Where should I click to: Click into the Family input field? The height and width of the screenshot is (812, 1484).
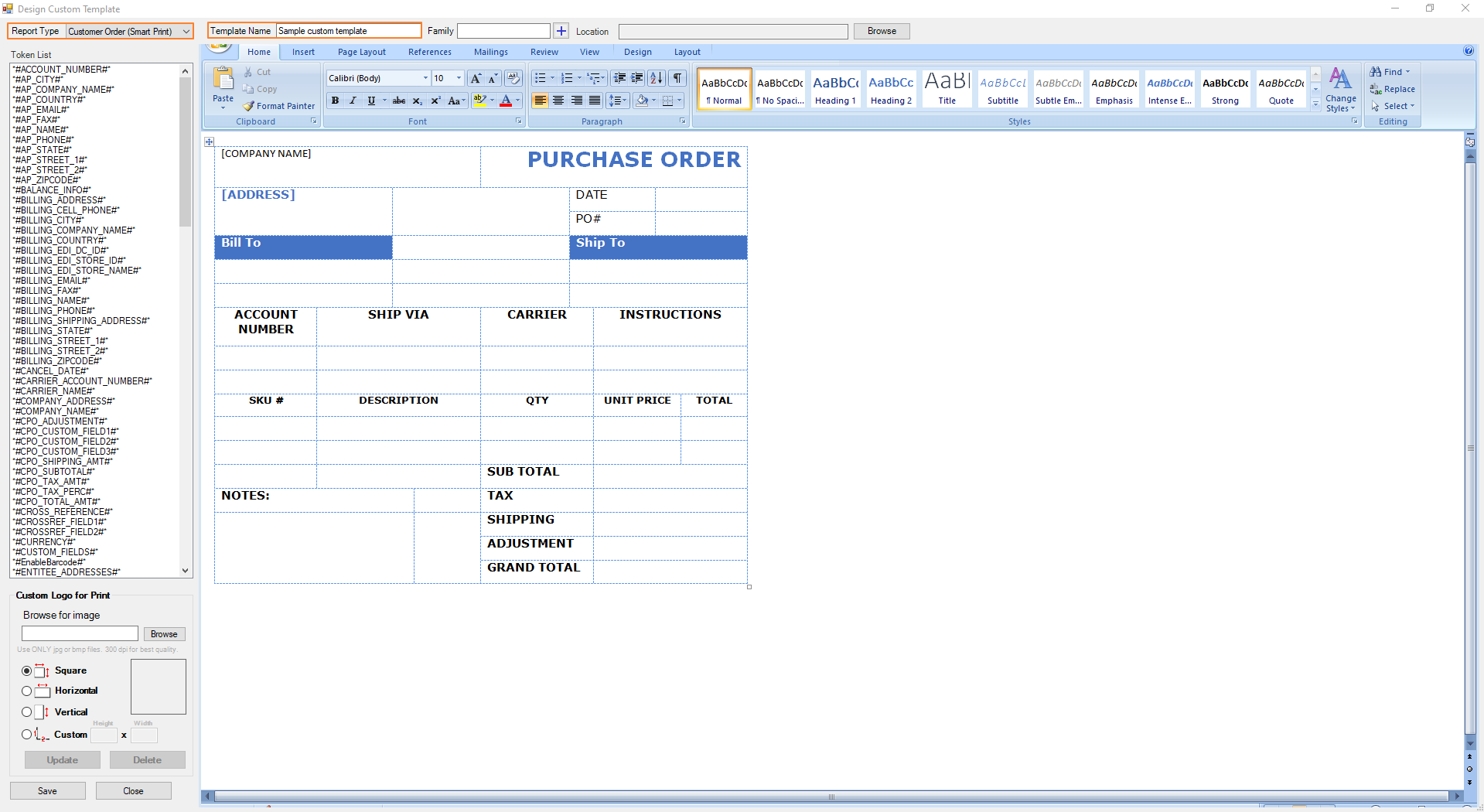[503, 31]
